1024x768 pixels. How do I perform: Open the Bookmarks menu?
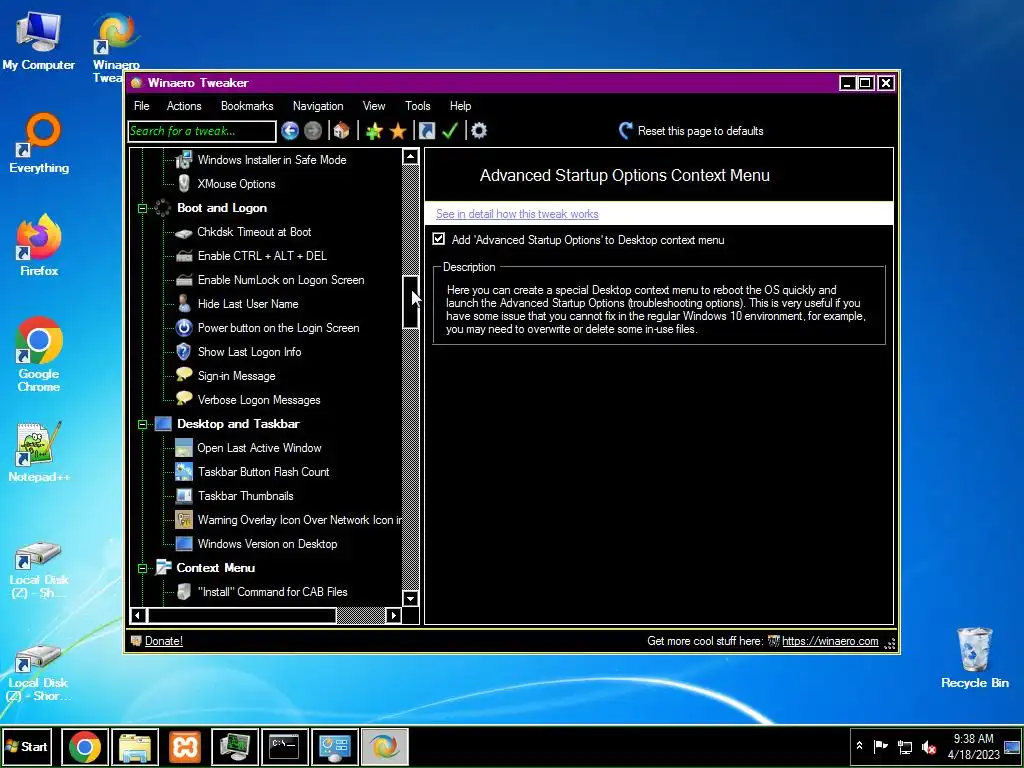pos(247,106)
